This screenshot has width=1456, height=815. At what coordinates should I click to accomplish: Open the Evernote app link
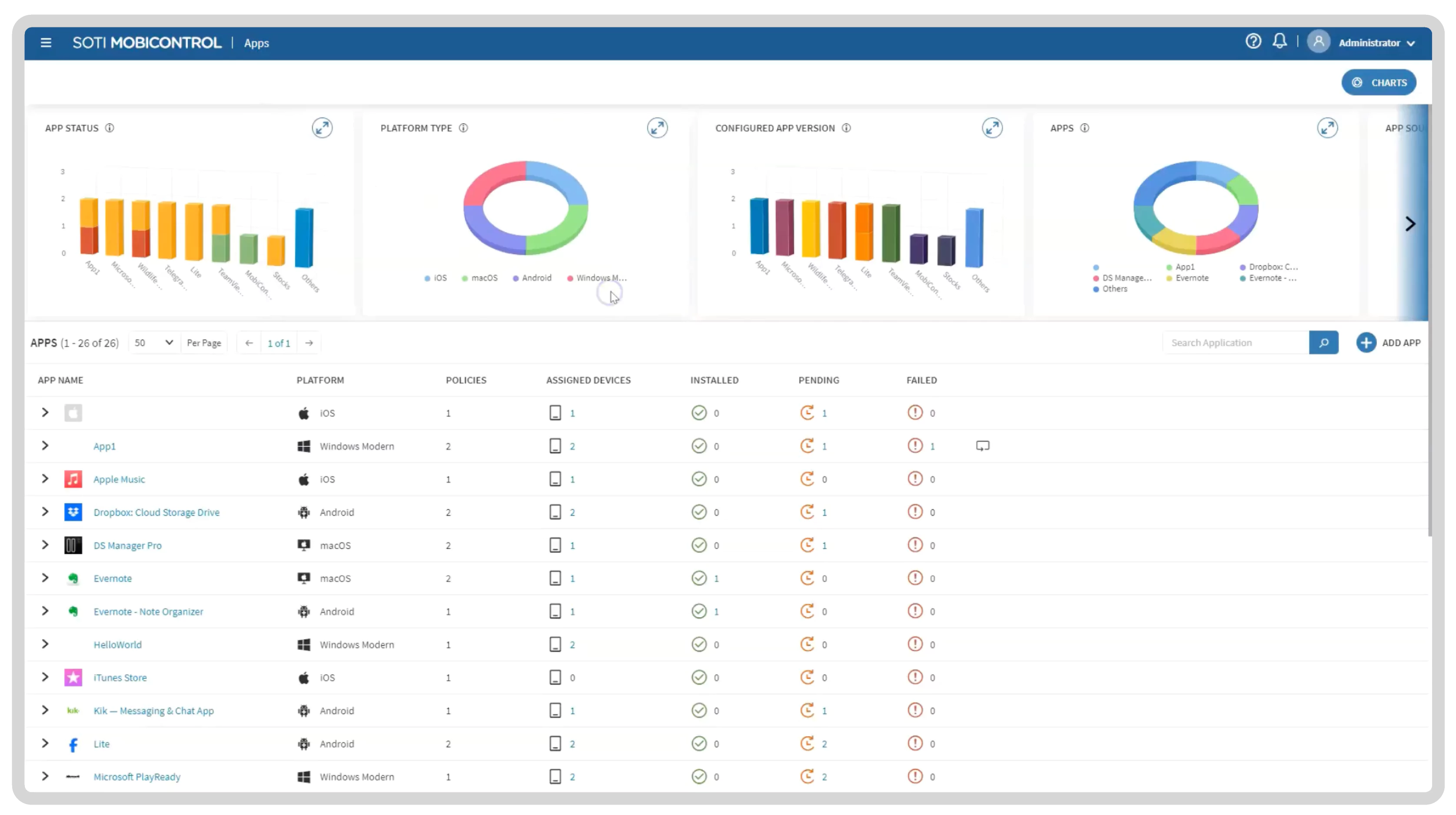point(113,579)
